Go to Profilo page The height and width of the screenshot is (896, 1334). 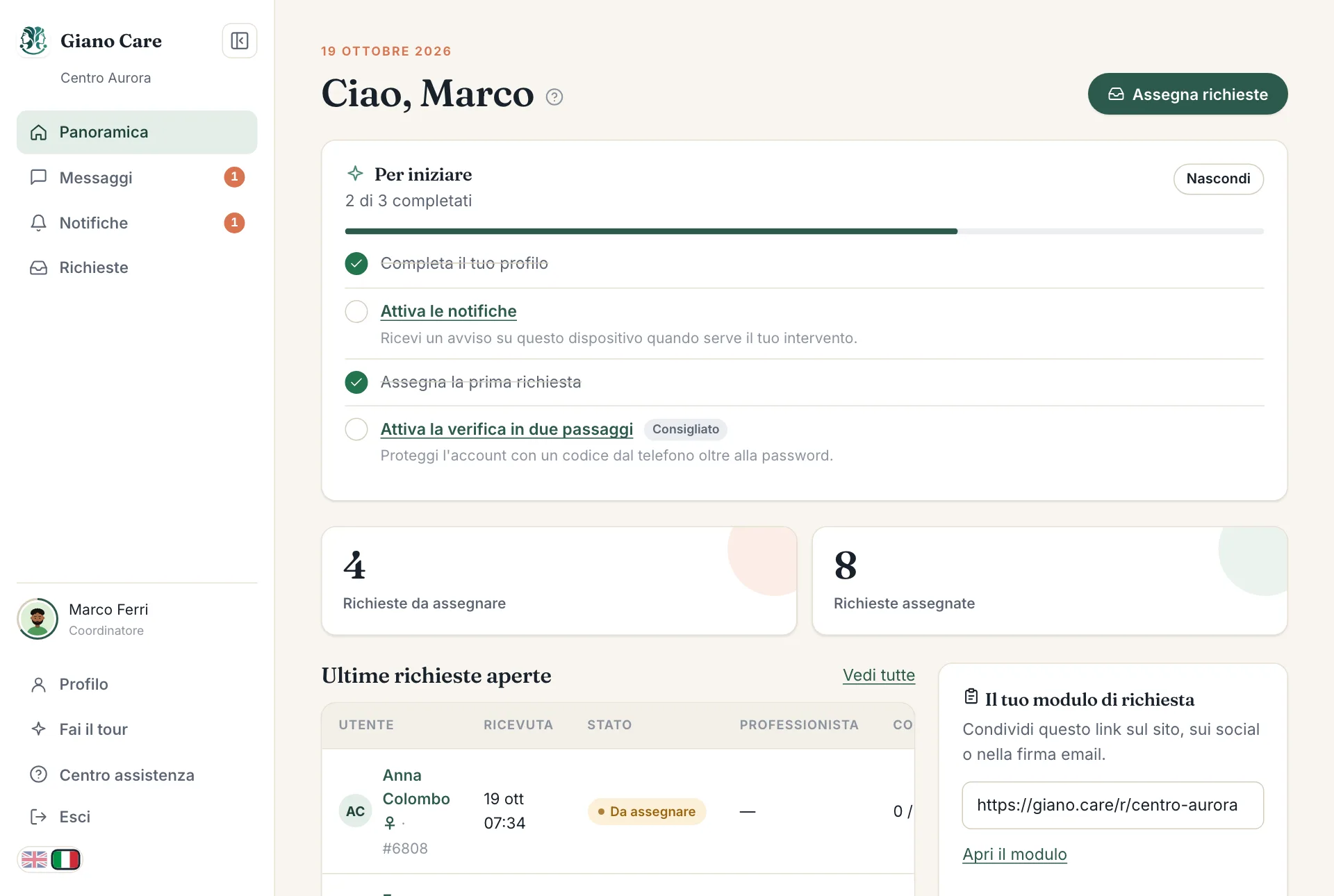[x=137, y=684]
